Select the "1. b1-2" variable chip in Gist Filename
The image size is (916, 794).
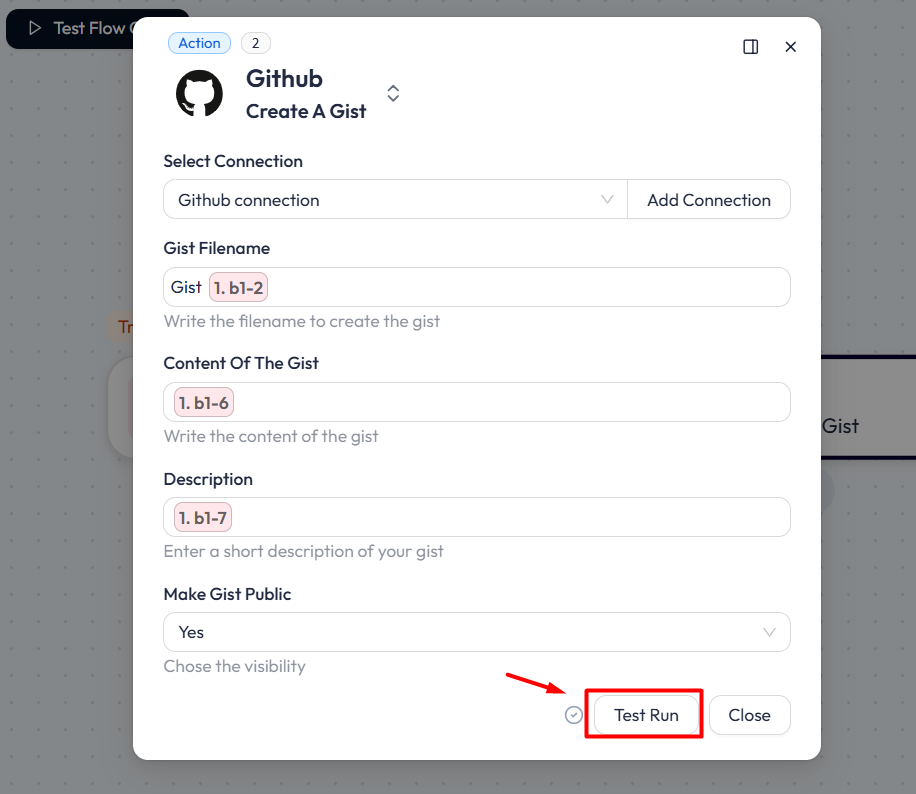point(238,287)
